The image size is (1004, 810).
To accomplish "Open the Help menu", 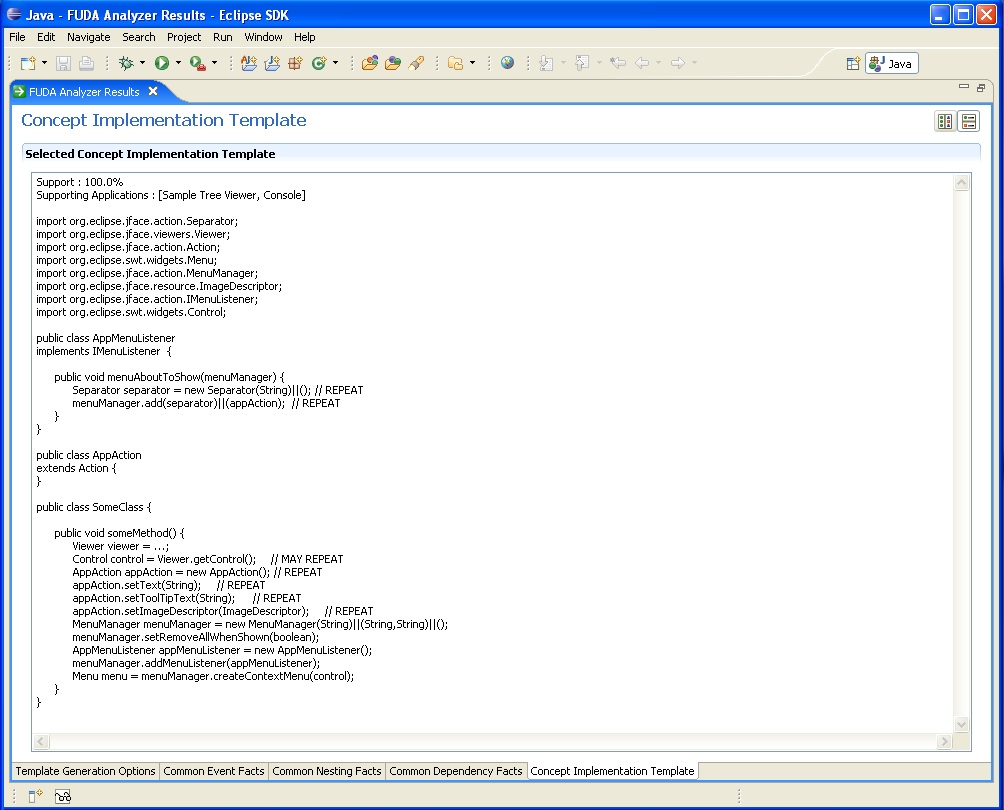I will pos(305,37).
